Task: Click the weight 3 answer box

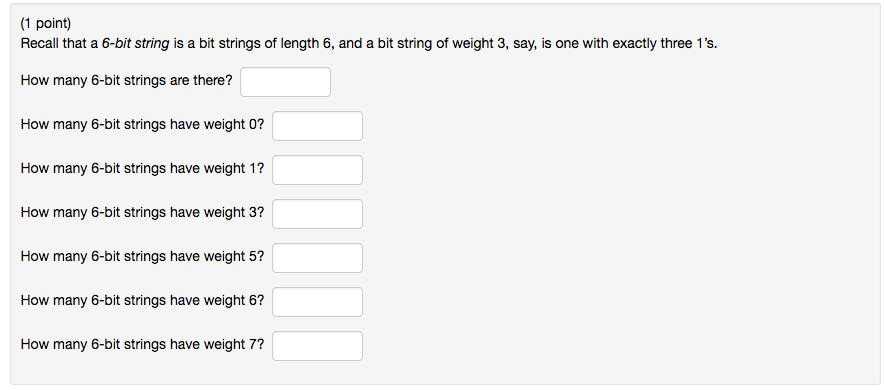Action: (317, 214)
